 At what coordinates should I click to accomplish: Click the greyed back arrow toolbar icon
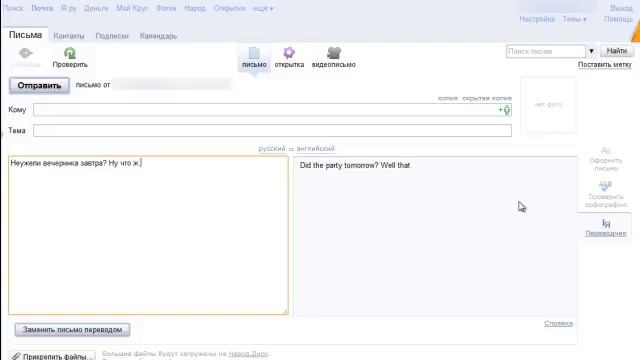coord(25,53)
